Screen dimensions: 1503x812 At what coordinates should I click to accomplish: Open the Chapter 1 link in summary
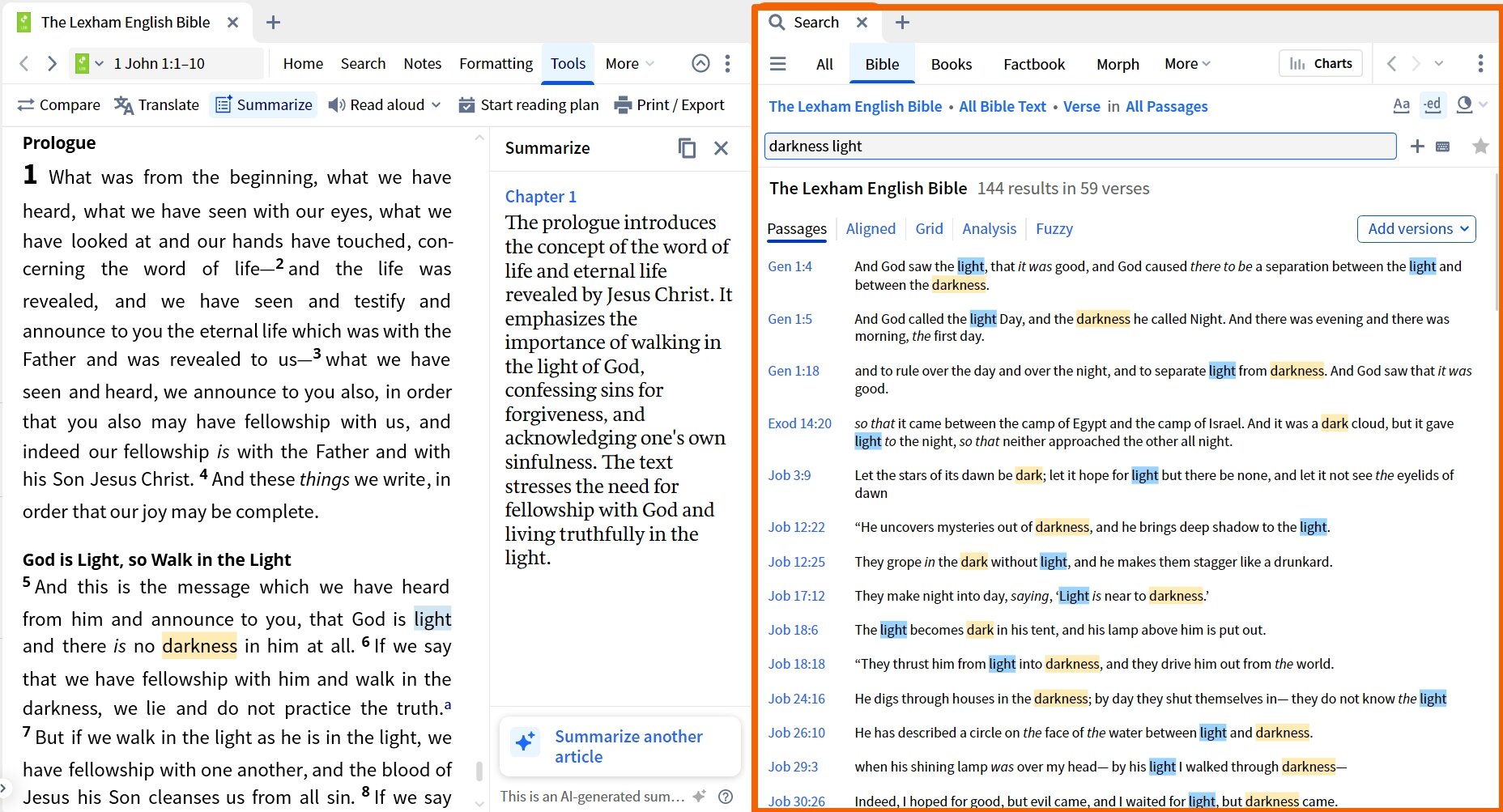pyautogui.click(x=541, y=197)
